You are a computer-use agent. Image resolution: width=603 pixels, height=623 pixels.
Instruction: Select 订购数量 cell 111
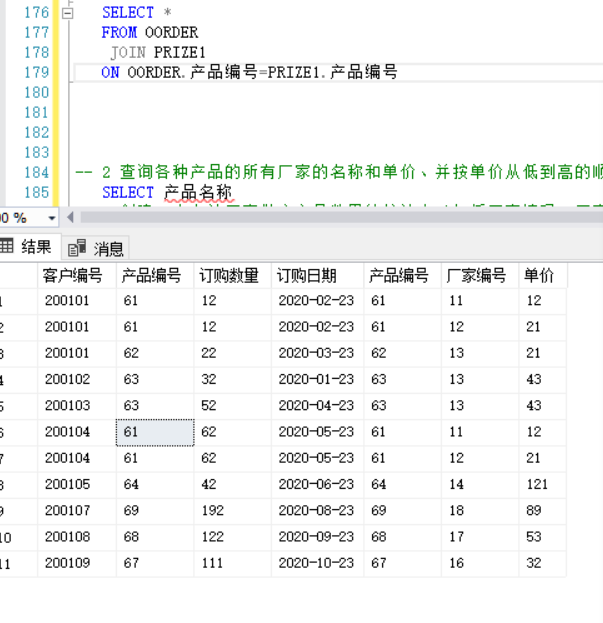tap(233, 563)
